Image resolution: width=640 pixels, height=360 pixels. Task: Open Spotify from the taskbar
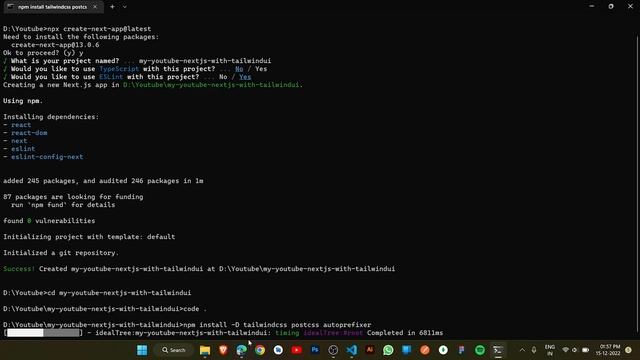[x=480, y=350]
